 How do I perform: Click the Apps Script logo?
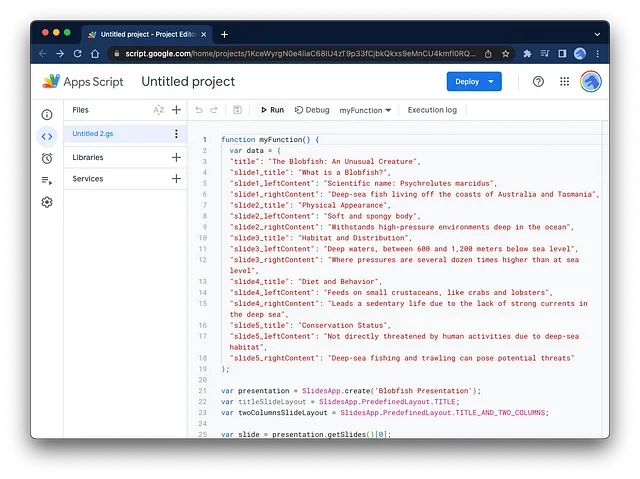point(83,82)
